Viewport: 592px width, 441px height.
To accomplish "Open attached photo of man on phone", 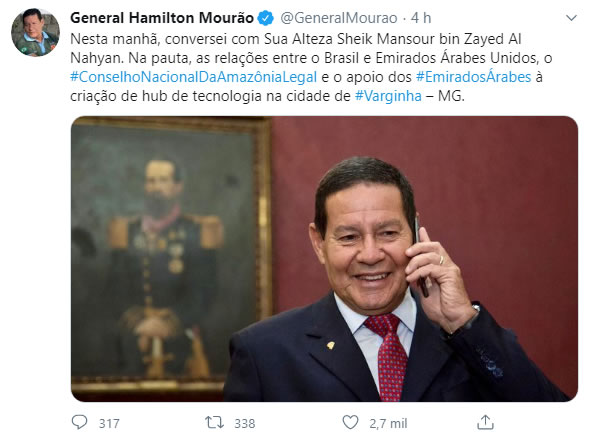I will tap(324, 259).
